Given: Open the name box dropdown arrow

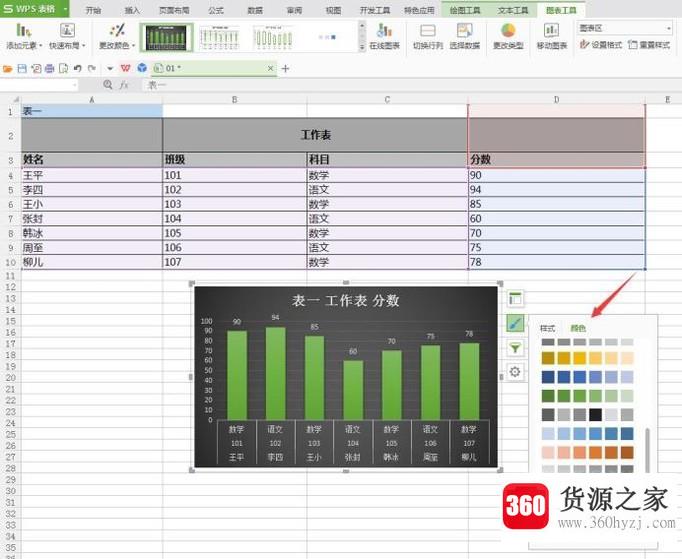Looking at the screenshot, I should (x=74, y=85).
